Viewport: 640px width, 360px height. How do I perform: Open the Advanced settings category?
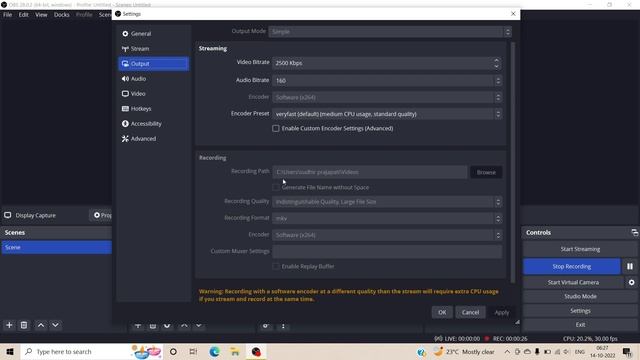coord(153,139)
